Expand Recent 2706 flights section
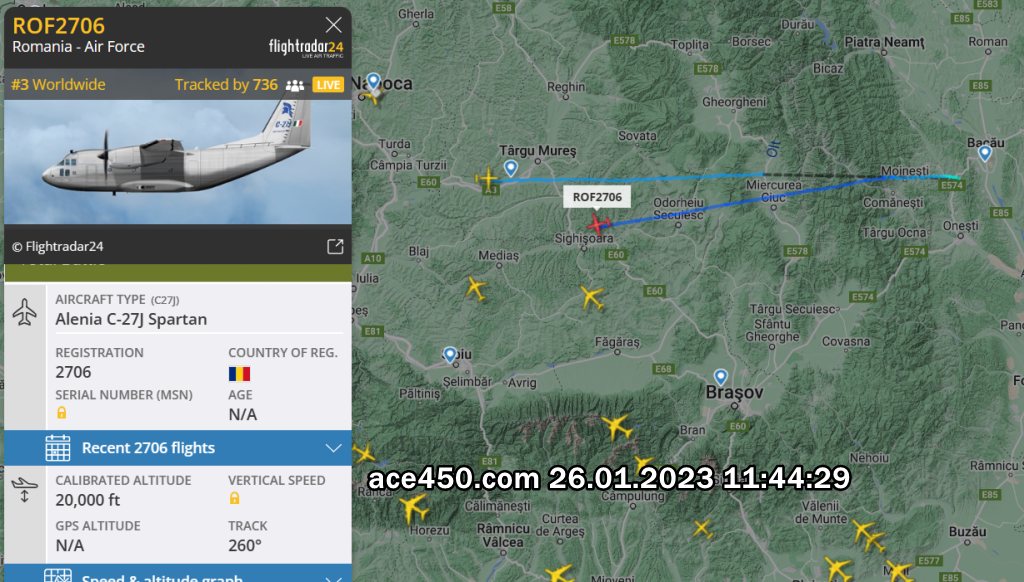1024x582 pixels. 178,447
